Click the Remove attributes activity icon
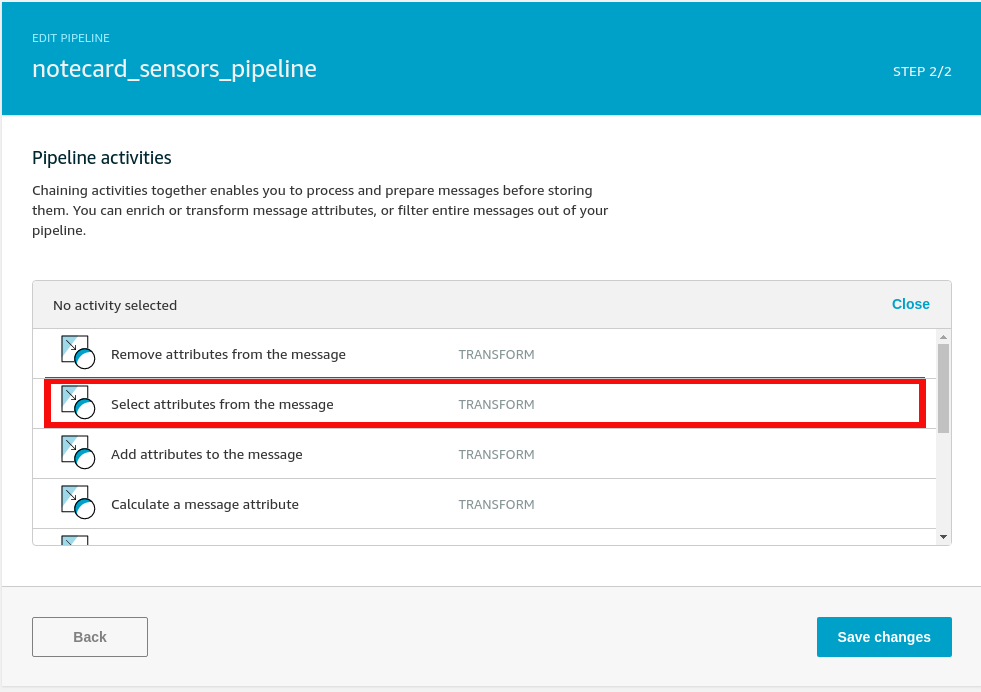 78,353
